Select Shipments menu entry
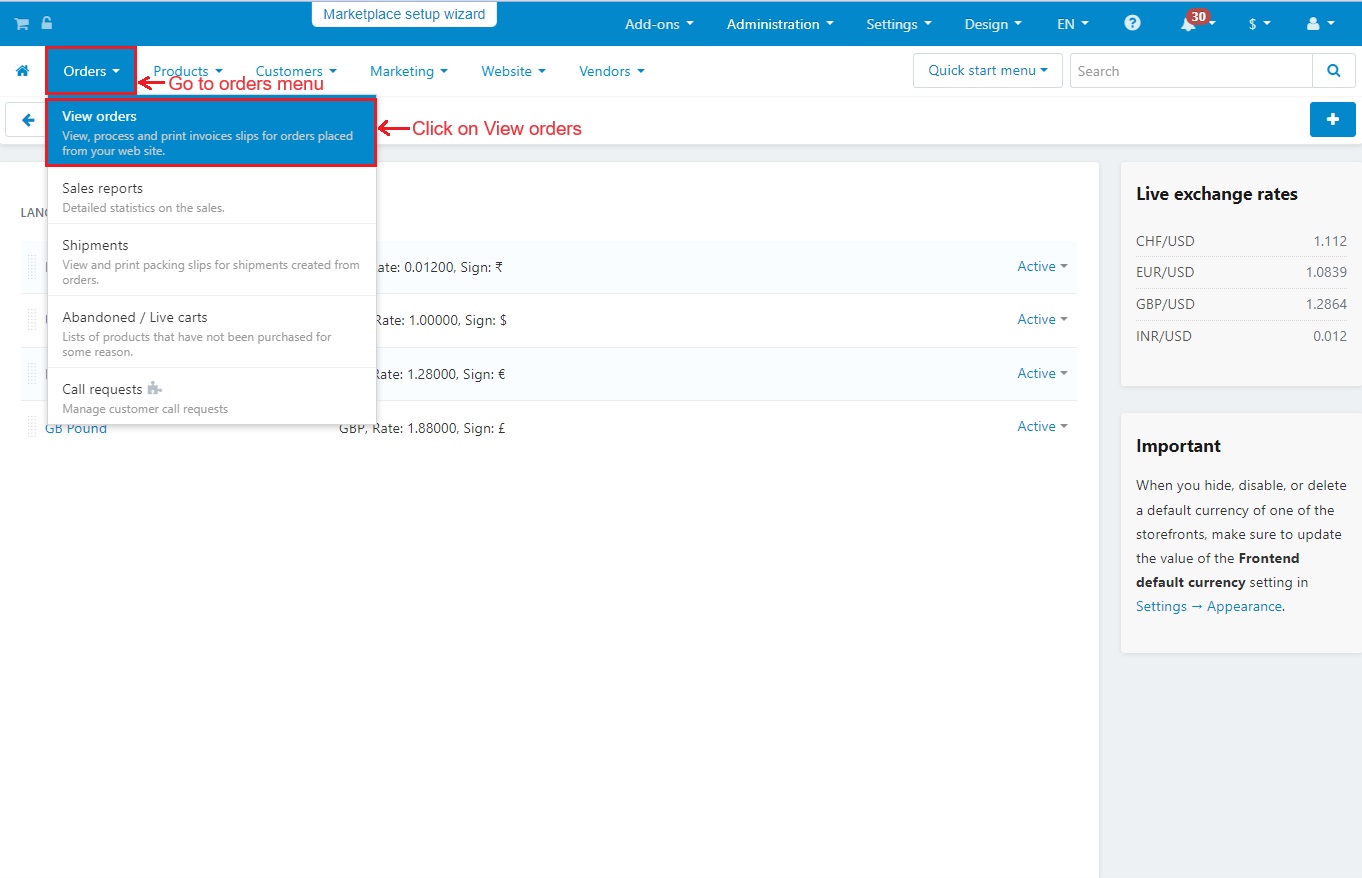1362x878 pixels. (x=212, y=261)
